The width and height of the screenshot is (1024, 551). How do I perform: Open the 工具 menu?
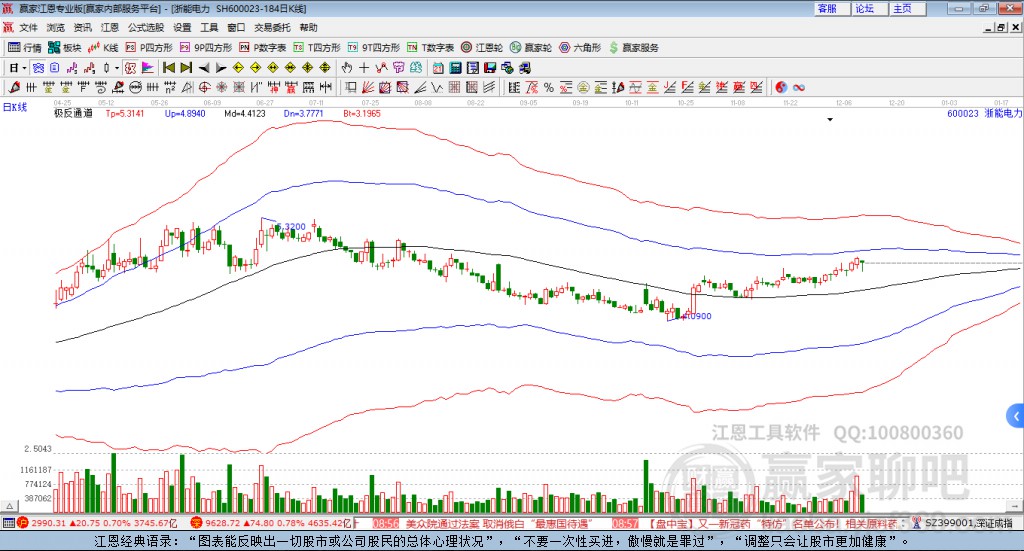209,27
